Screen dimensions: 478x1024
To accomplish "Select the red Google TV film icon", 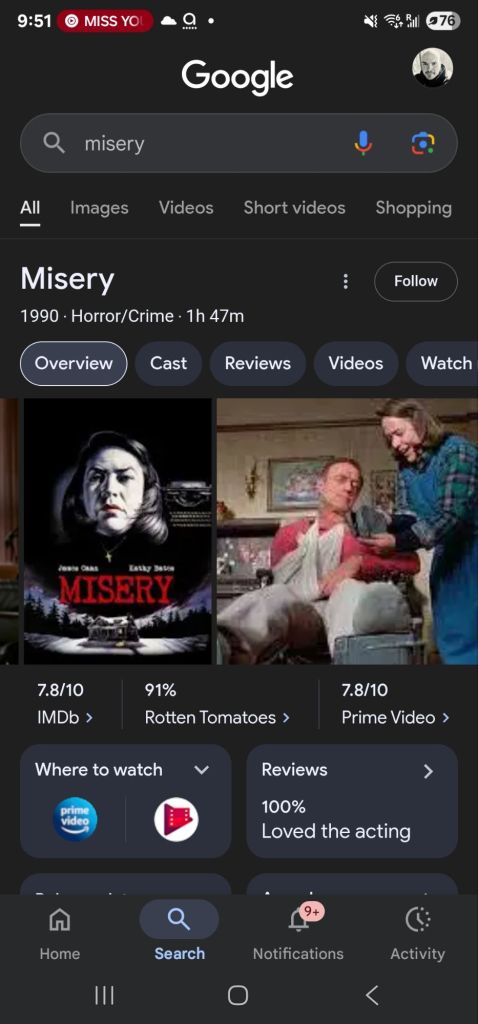I will tap(176, 820).
